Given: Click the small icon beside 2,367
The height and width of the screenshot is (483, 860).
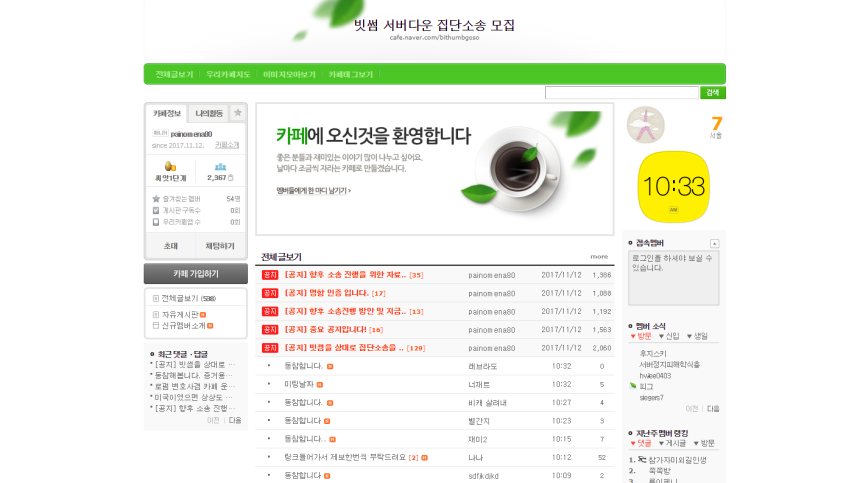Looking at the screenshot, I should click(231, 178).
